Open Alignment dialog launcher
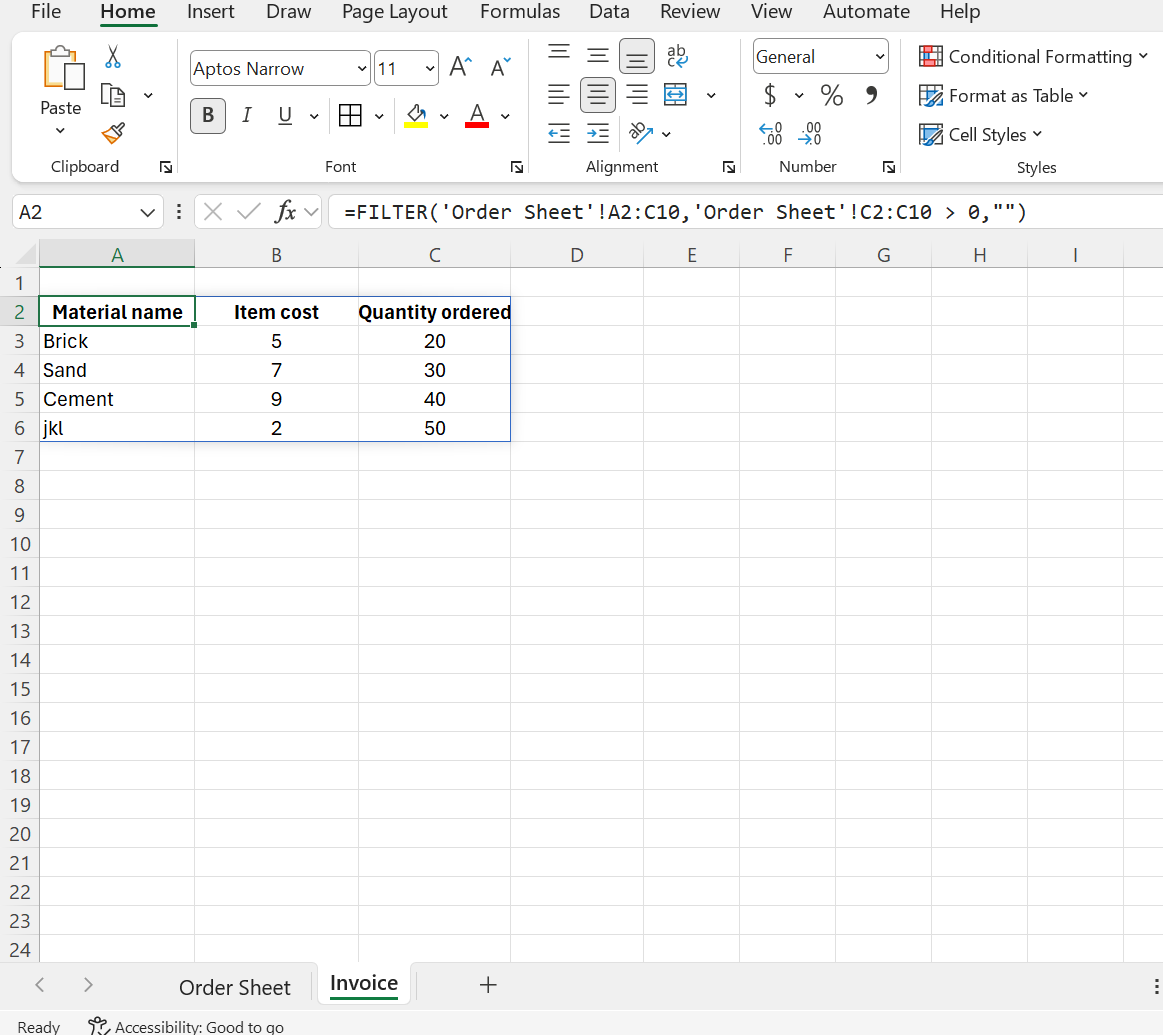 coord(729,168)
